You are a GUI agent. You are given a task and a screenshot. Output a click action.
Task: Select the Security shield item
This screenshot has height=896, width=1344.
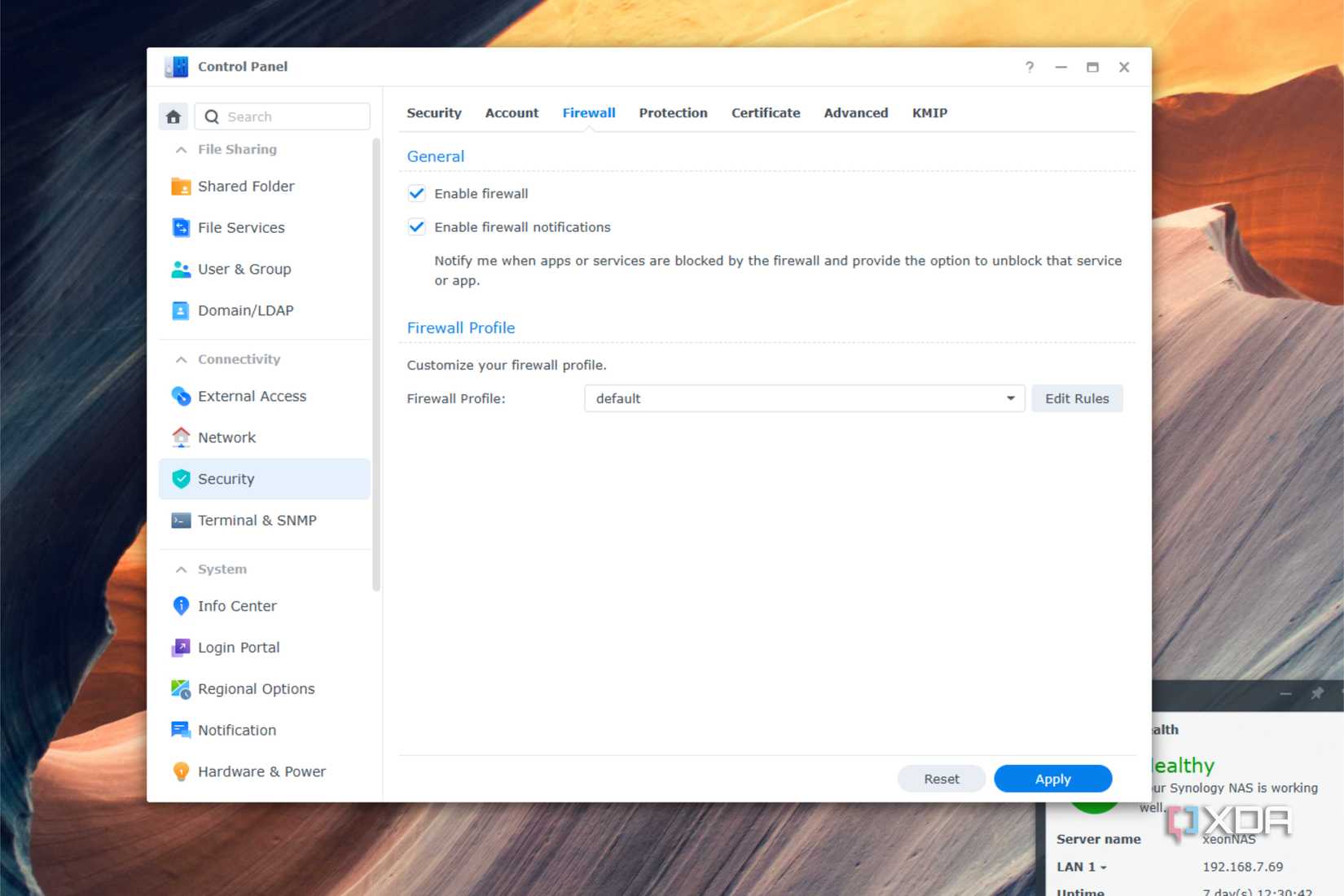265,479
